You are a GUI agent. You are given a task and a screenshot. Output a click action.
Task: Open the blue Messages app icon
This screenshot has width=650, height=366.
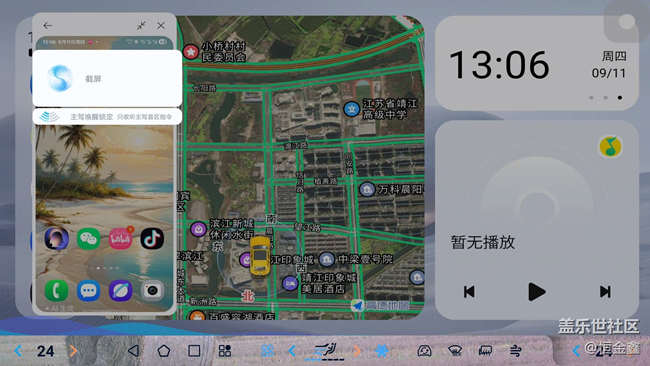(88, 291)
